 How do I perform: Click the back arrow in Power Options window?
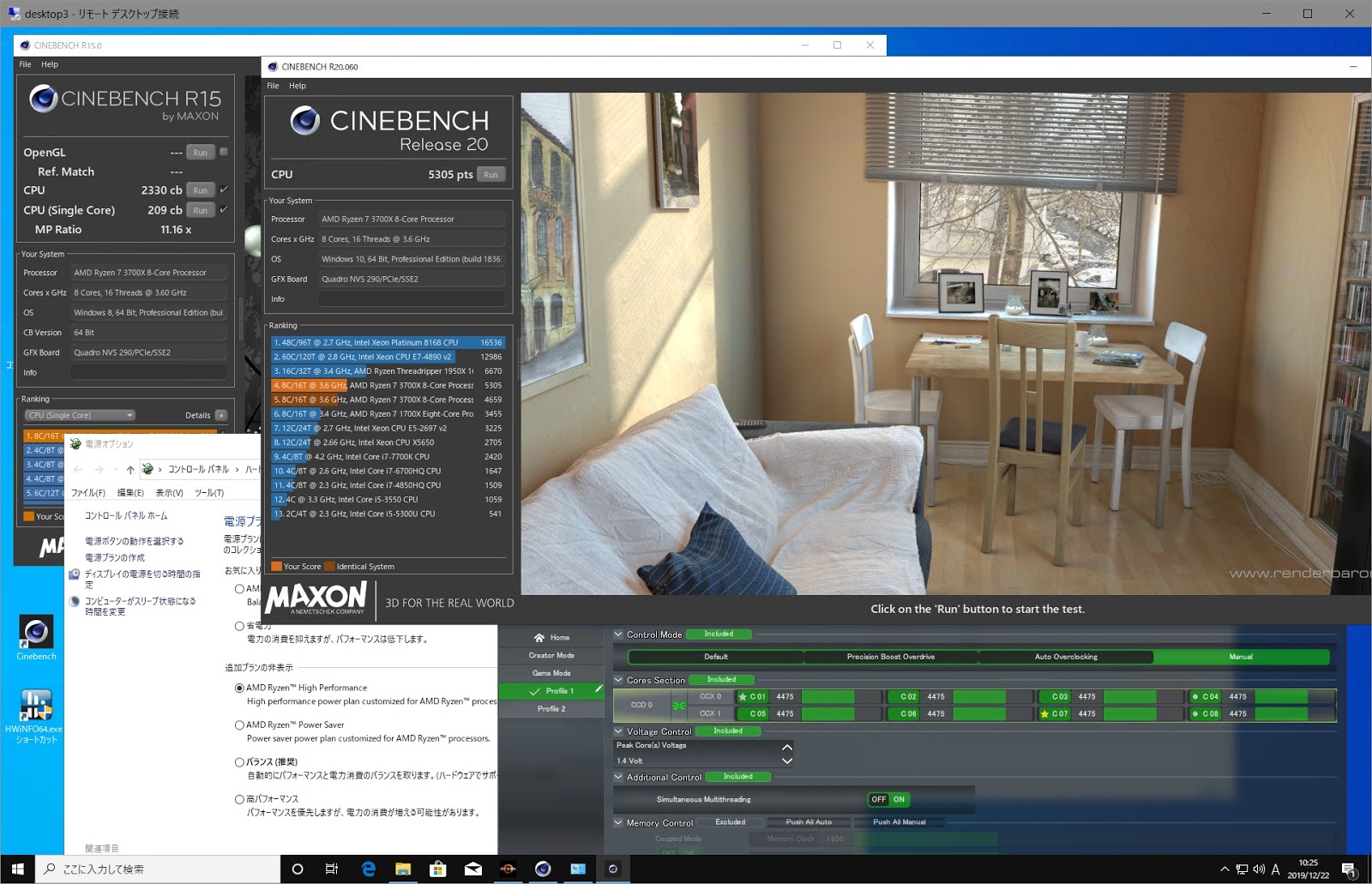pyautogui.click(x=79, y=470)
